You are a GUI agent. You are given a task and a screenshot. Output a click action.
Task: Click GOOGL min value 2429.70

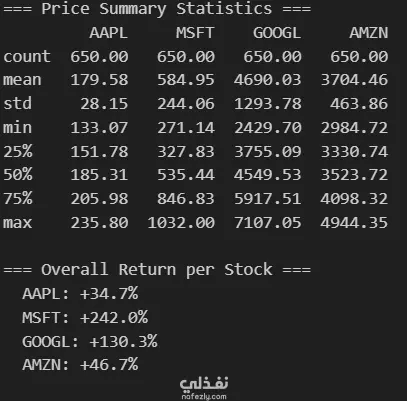point(268,128)
